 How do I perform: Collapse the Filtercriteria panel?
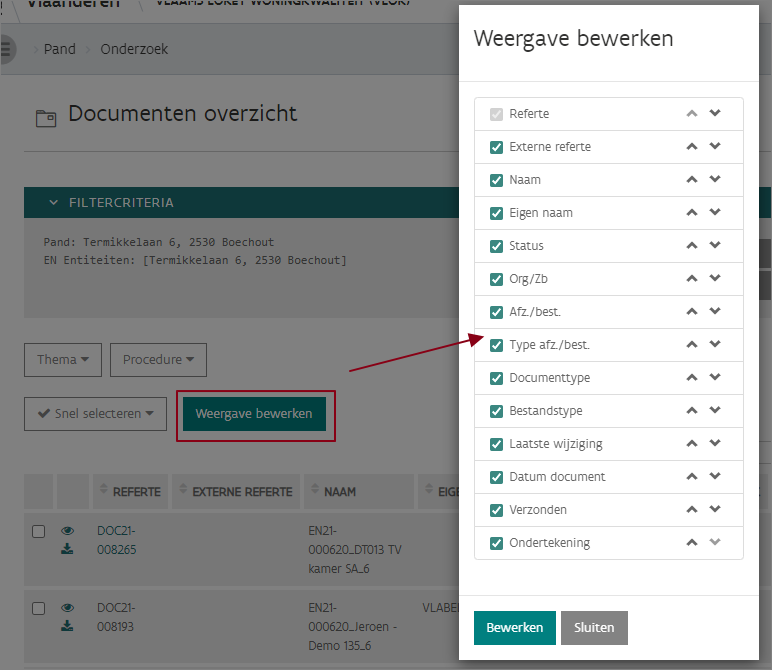(54, 203)
